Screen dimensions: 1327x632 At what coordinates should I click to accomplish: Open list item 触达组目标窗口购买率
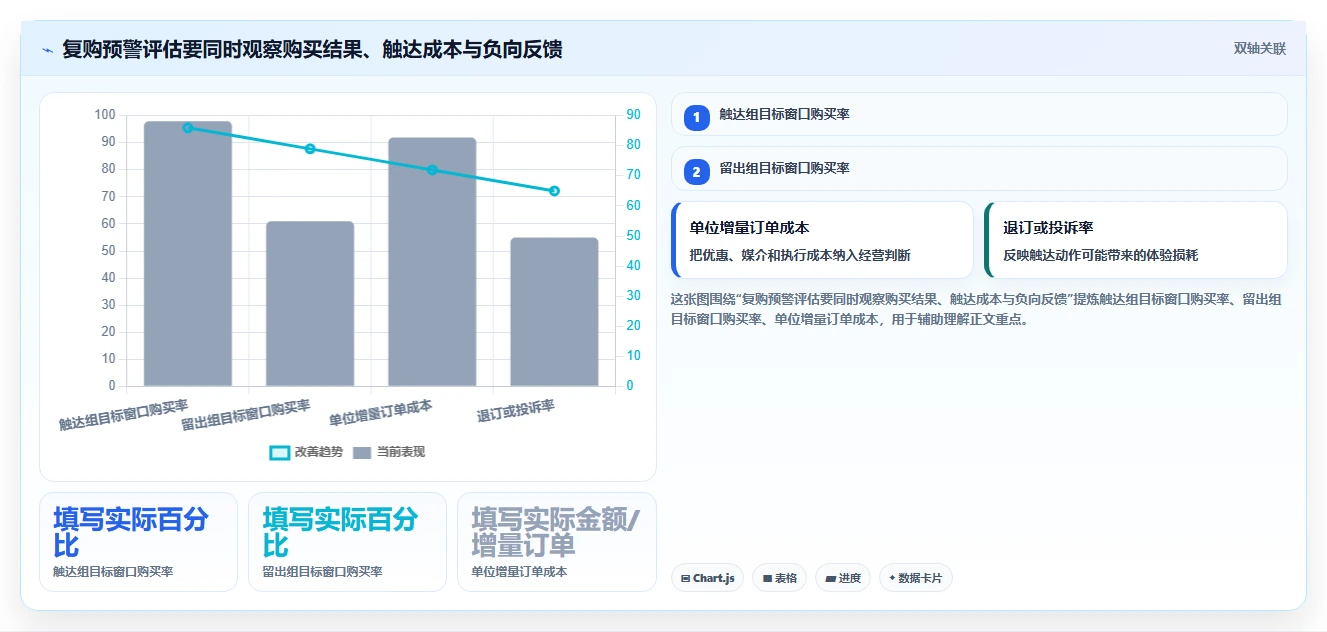pyautogui.click(x=979, y=114)
